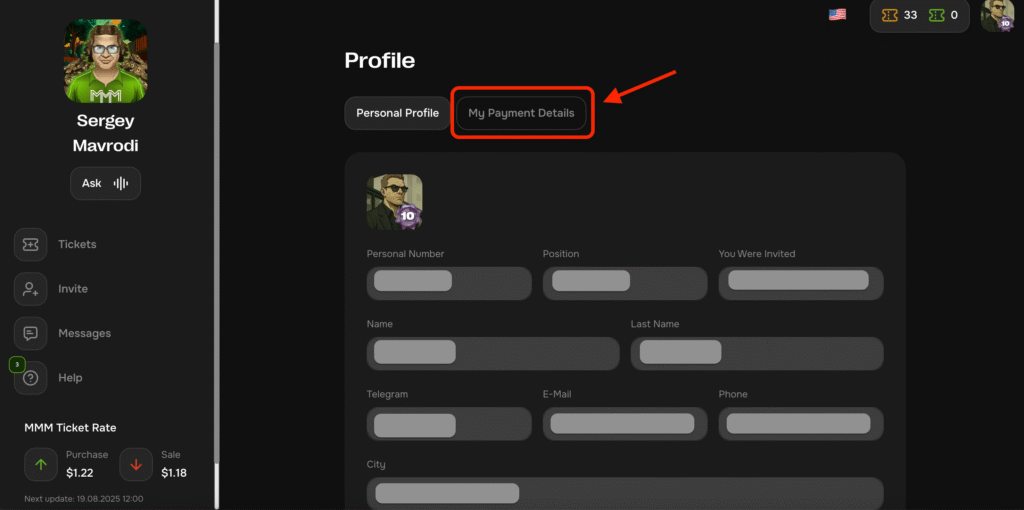This screenshot has width=1024, height=510.
Task: Select the Personal Profile tab
Action: click(x=397, y=113)
